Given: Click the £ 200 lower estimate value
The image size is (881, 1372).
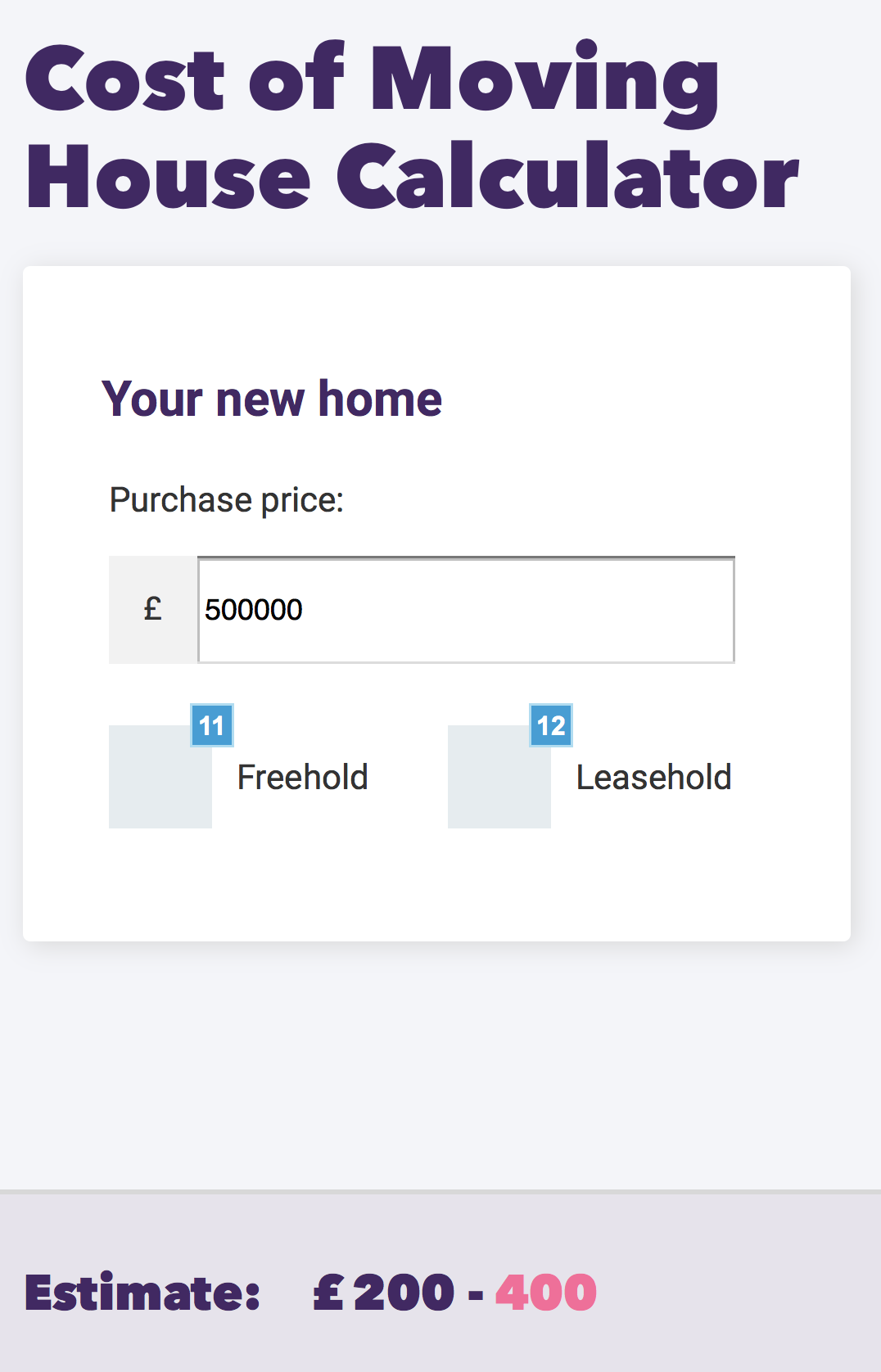Looking at the screenshot, I should (383, 1293).
